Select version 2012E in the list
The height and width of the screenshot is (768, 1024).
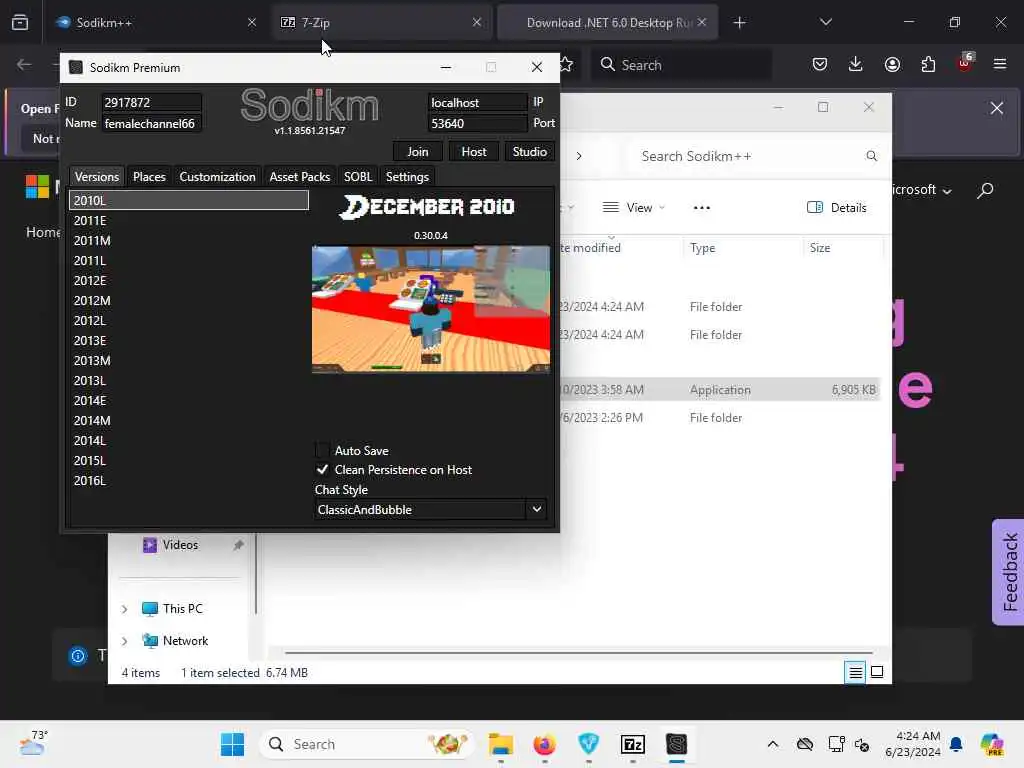tap(189, 280)
